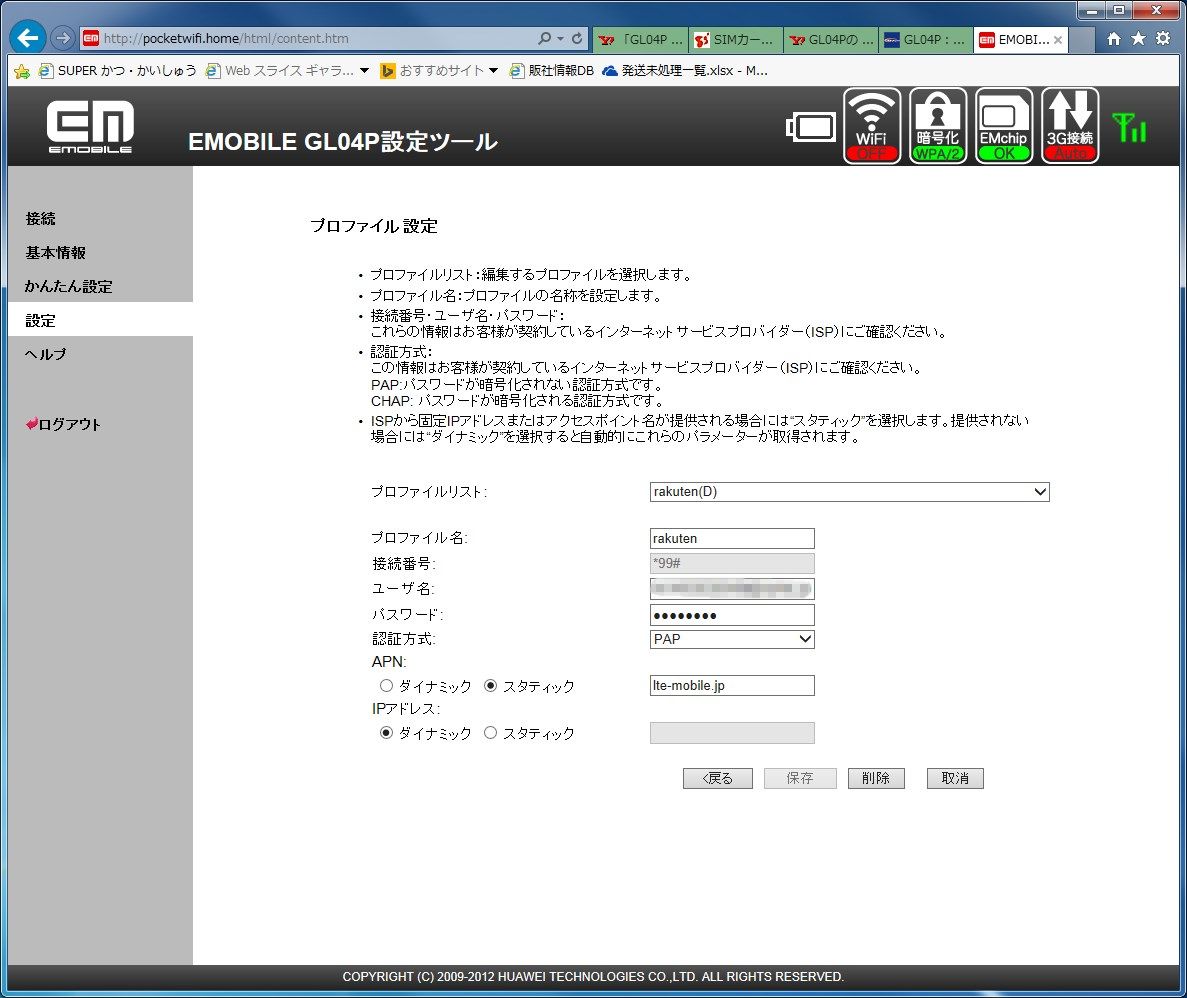Select the 設定 sidebar menu item
The width and height of the screenshot is (1187, 998).
pos(100,320)
